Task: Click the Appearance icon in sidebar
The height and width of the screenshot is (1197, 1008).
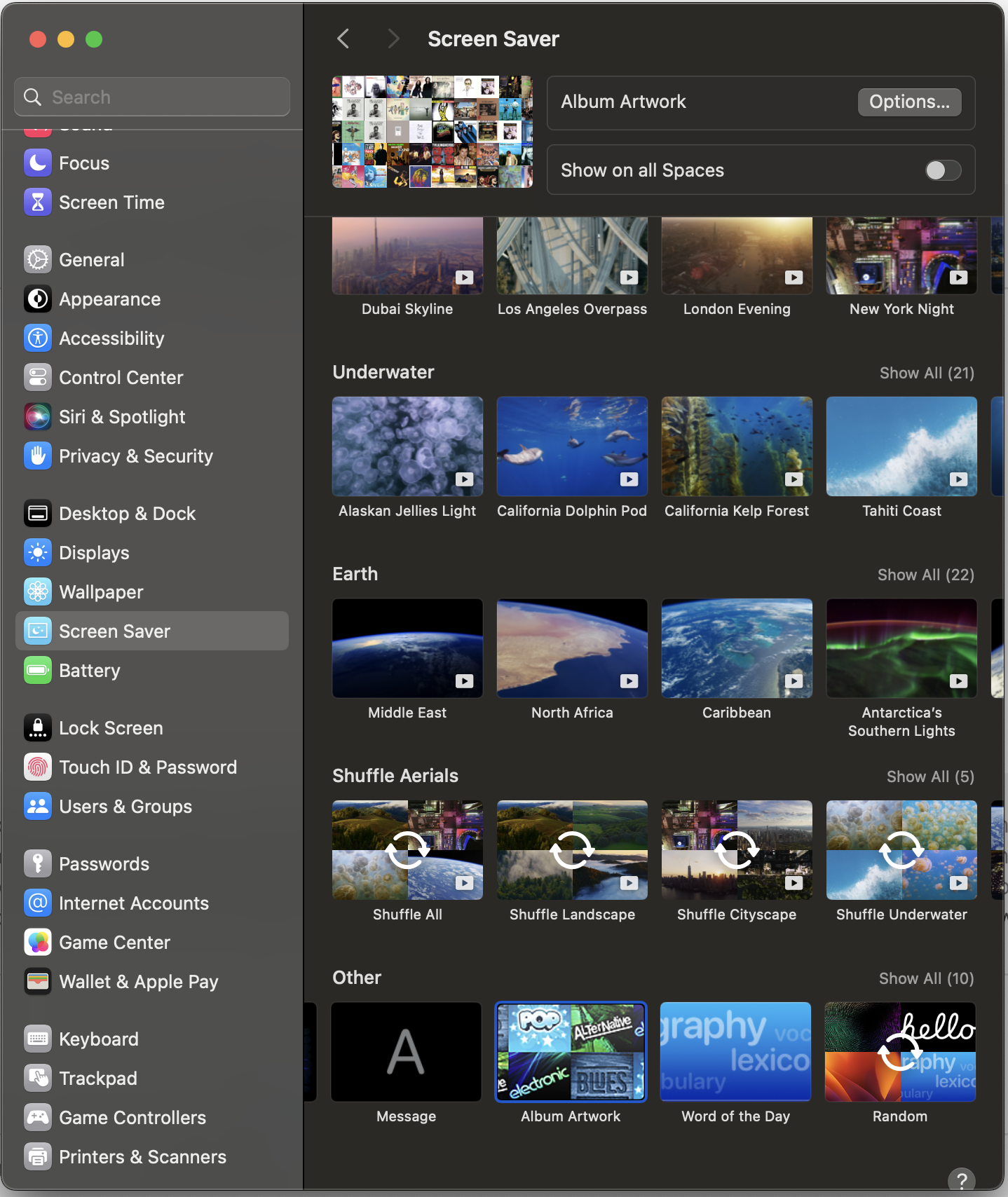Action: tap(38, 299)
